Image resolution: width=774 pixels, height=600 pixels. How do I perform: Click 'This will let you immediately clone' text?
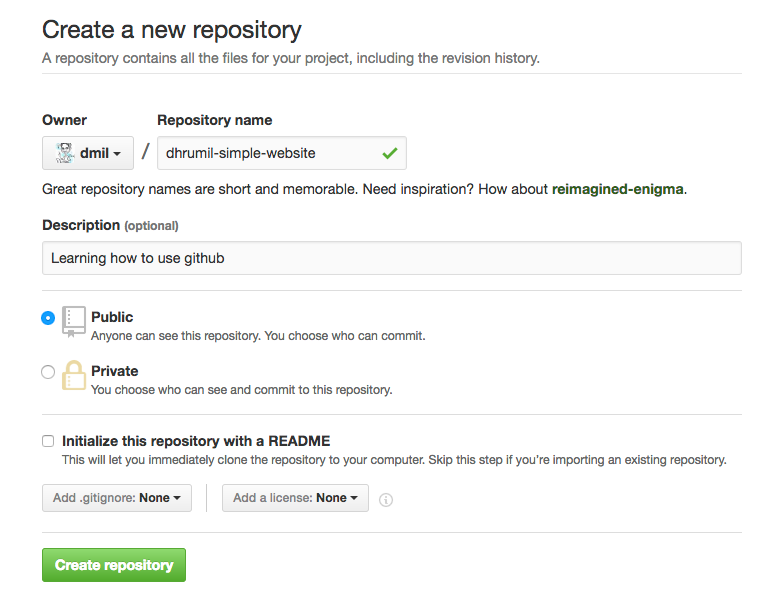point(394,460)
